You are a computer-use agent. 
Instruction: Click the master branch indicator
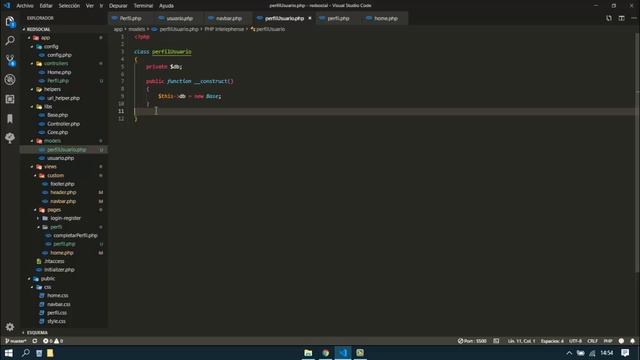point(16,341)
